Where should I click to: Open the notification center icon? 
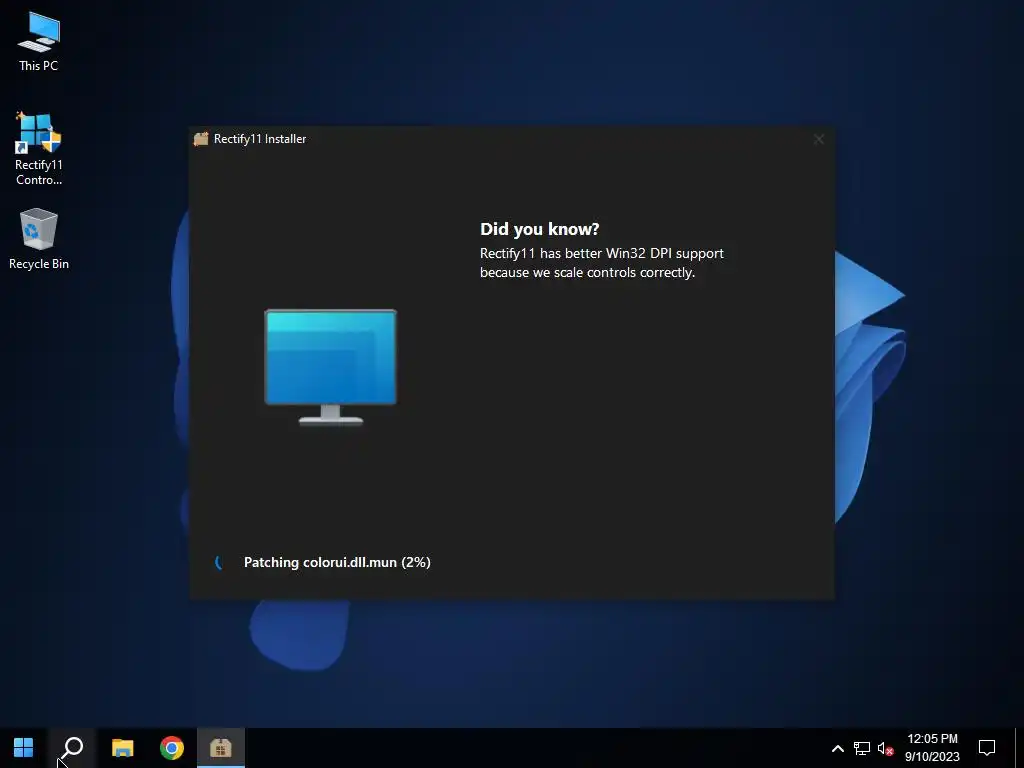click(x=987, y=748)
